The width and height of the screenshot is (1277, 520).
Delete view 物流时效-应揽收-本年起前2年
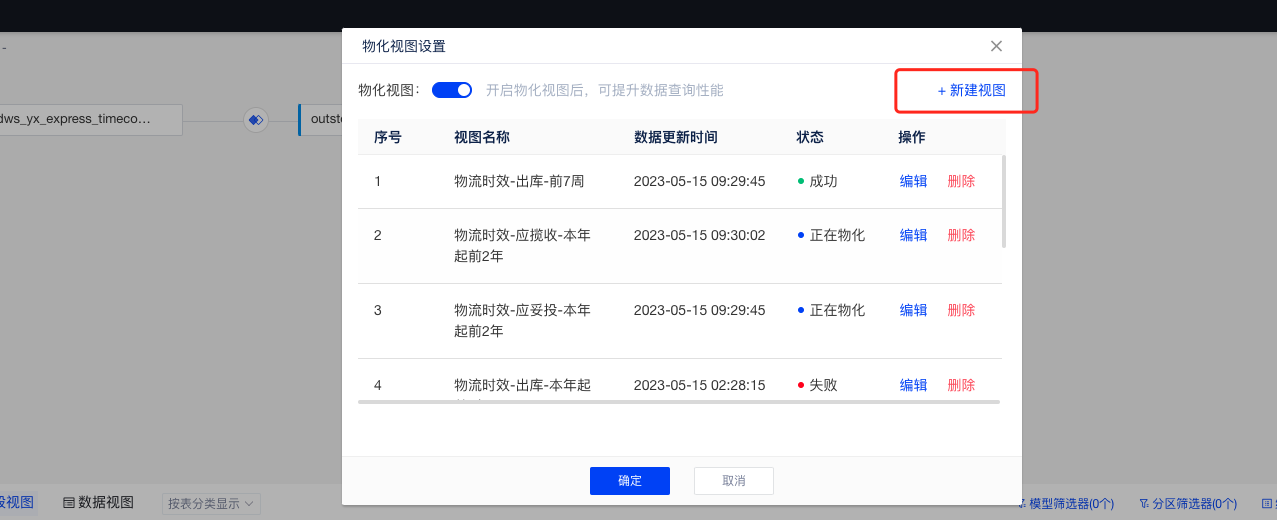click(961, 235)
